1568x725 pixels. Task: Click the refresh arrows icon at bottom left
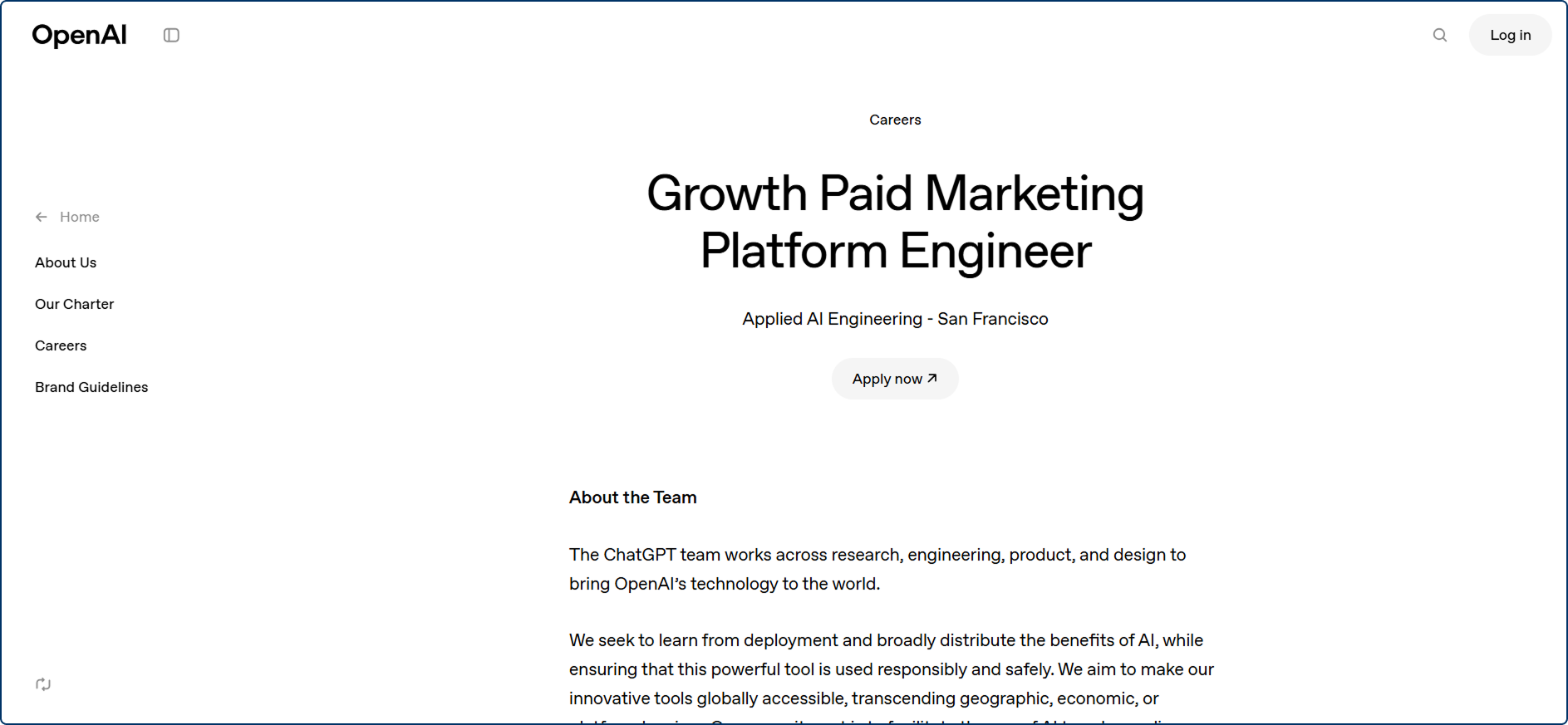(43, 684)
